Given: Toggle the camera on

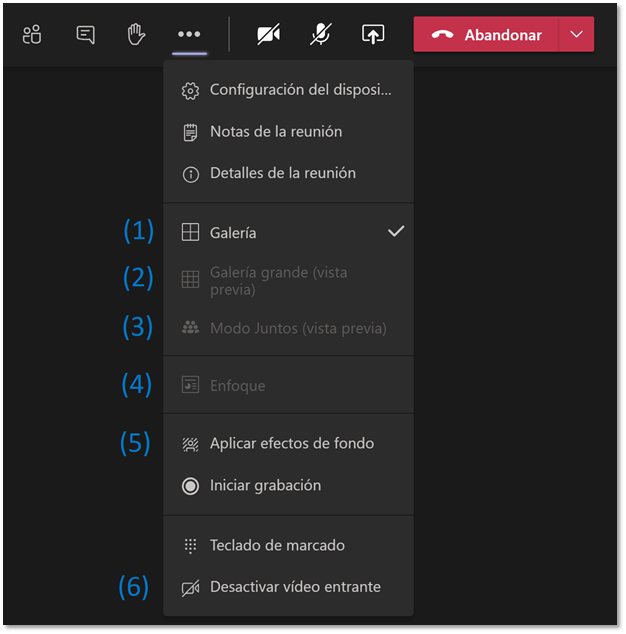Looking at the screenshot, I should coord(269,34).
